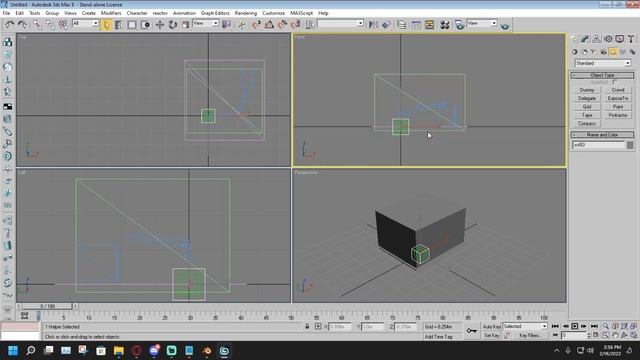Image resolution: width=640 pixels, height=360 pixels.
Task: Open the Rendering menu
Action: tap(246, 13)
